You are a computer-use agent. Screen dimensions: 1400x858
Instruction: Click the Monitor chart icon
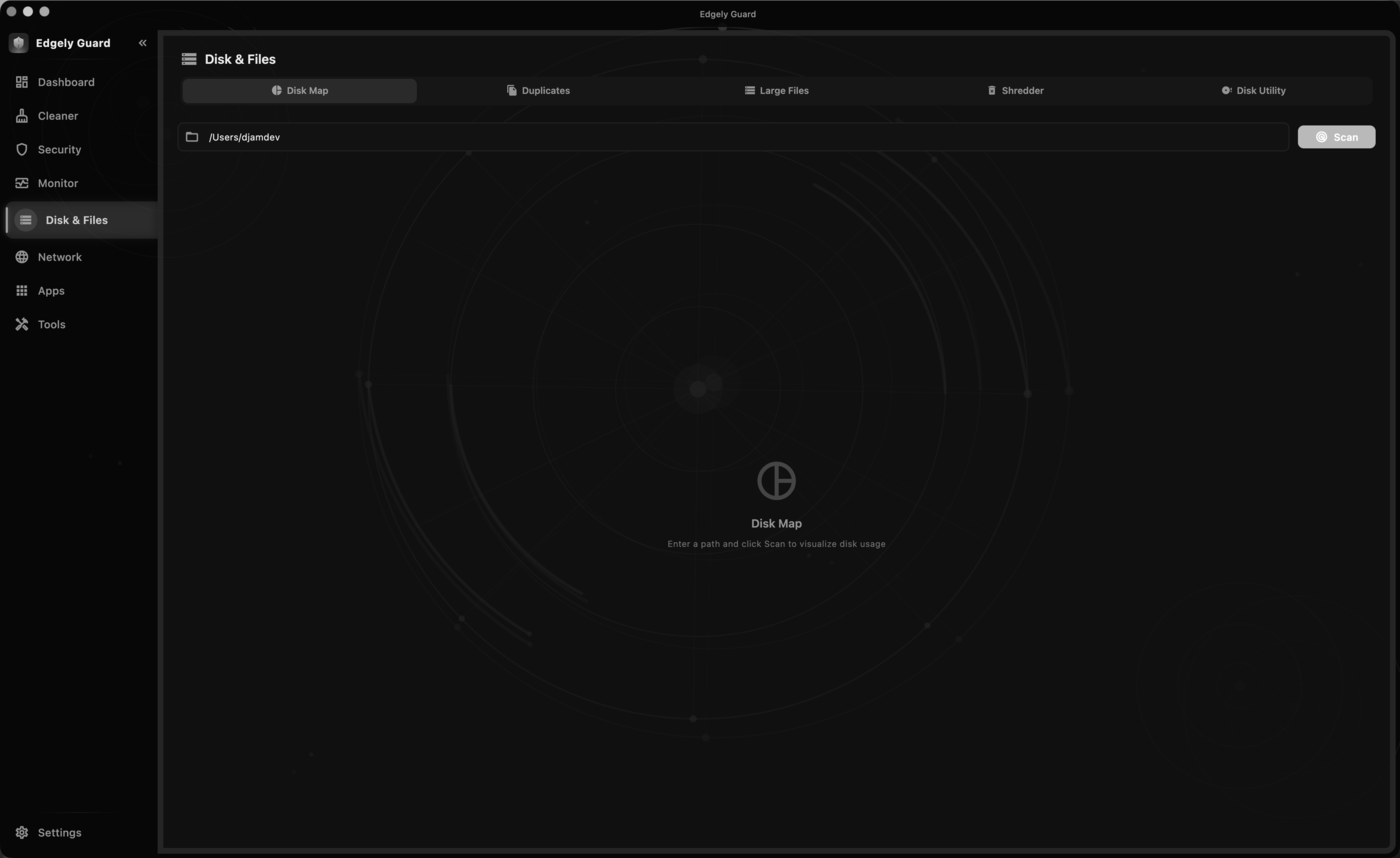(x=22, y=183)
